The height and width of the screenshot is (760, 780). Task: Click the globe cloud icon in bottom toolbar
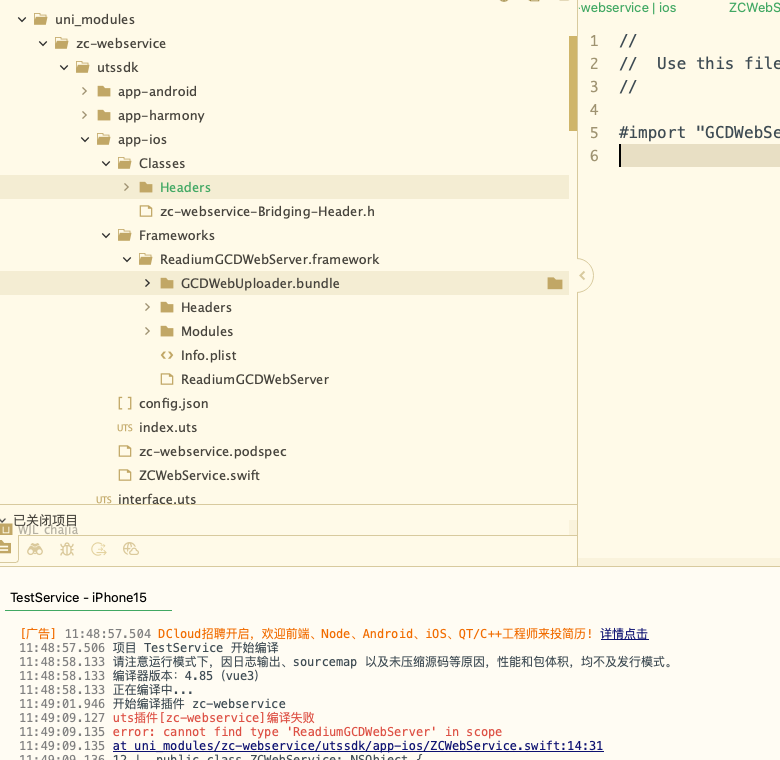coord(130,549)
